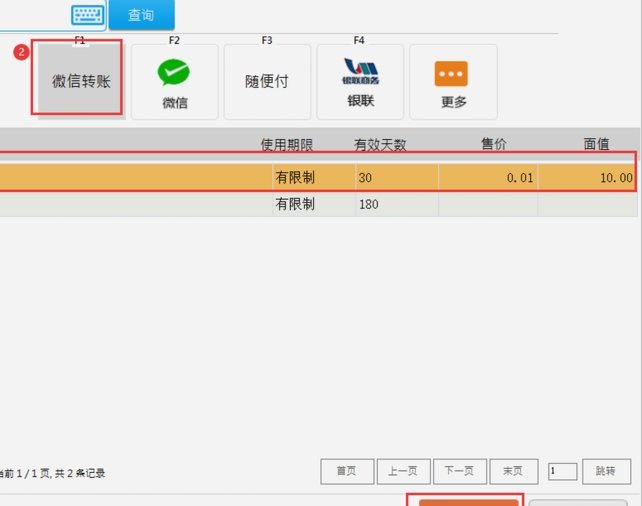Open 更多 more payment options
Viewport: 642px width, 506px height.
click(453, 82)
